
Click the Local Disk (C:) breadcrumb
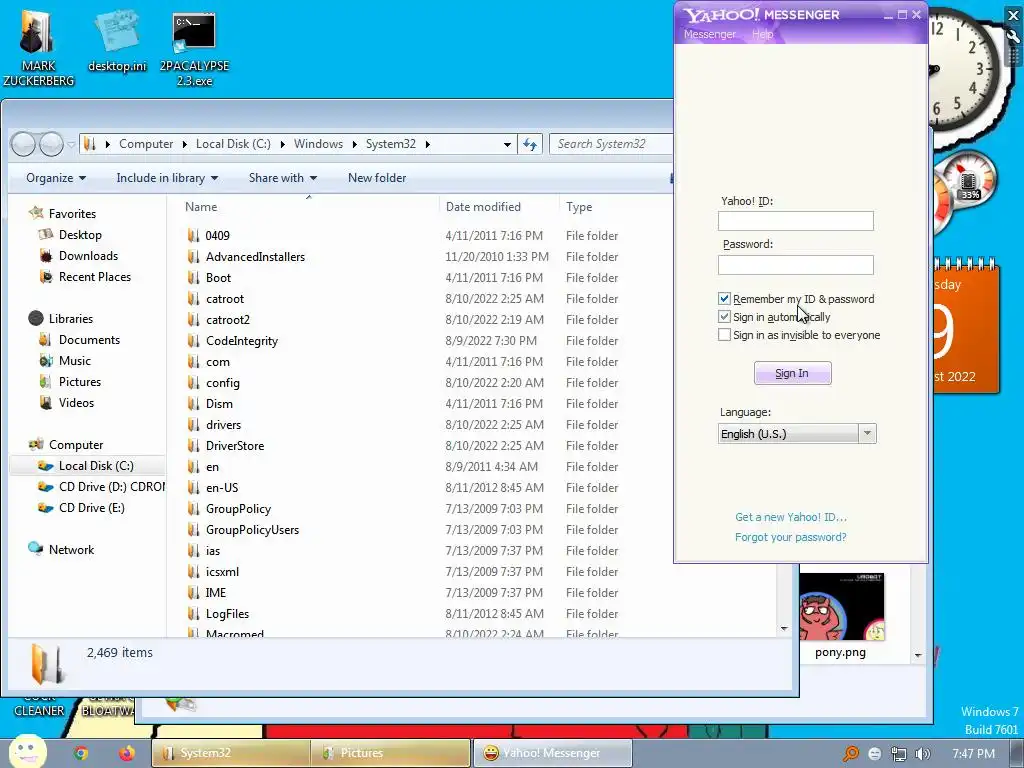[x=233, y=144]
